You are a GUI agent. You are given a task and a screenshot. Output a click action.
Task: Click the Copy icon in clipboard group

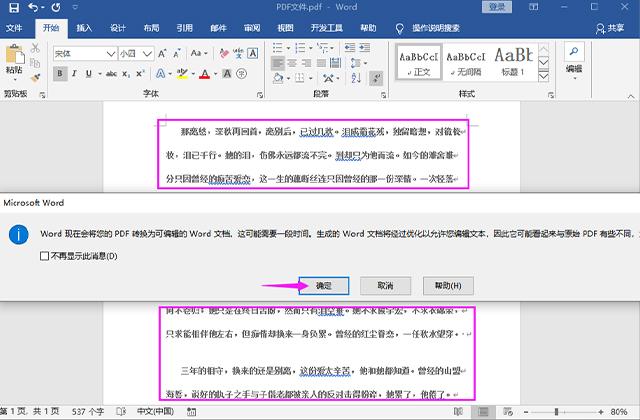(36, 63)
